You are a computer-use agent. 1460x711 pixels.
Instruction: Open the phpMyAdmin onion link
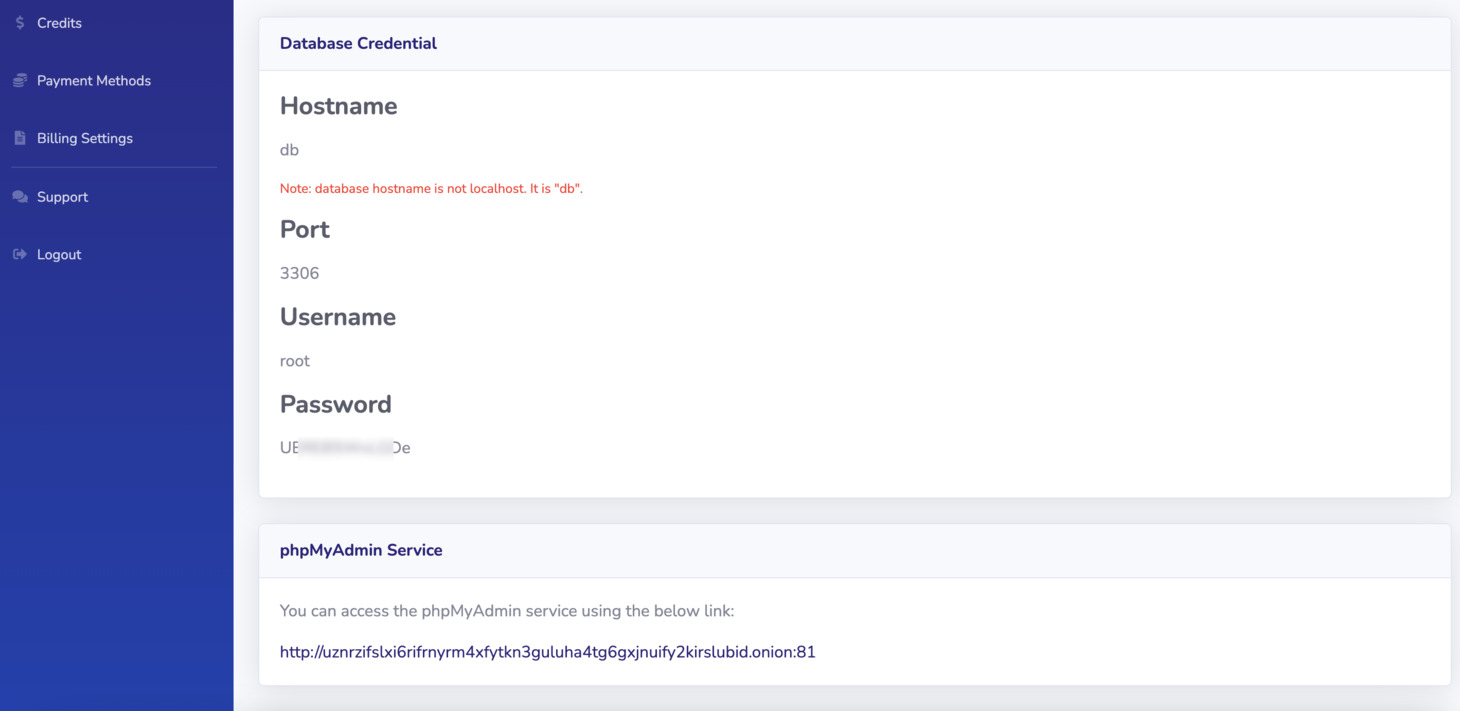click(x=548, y=652)
